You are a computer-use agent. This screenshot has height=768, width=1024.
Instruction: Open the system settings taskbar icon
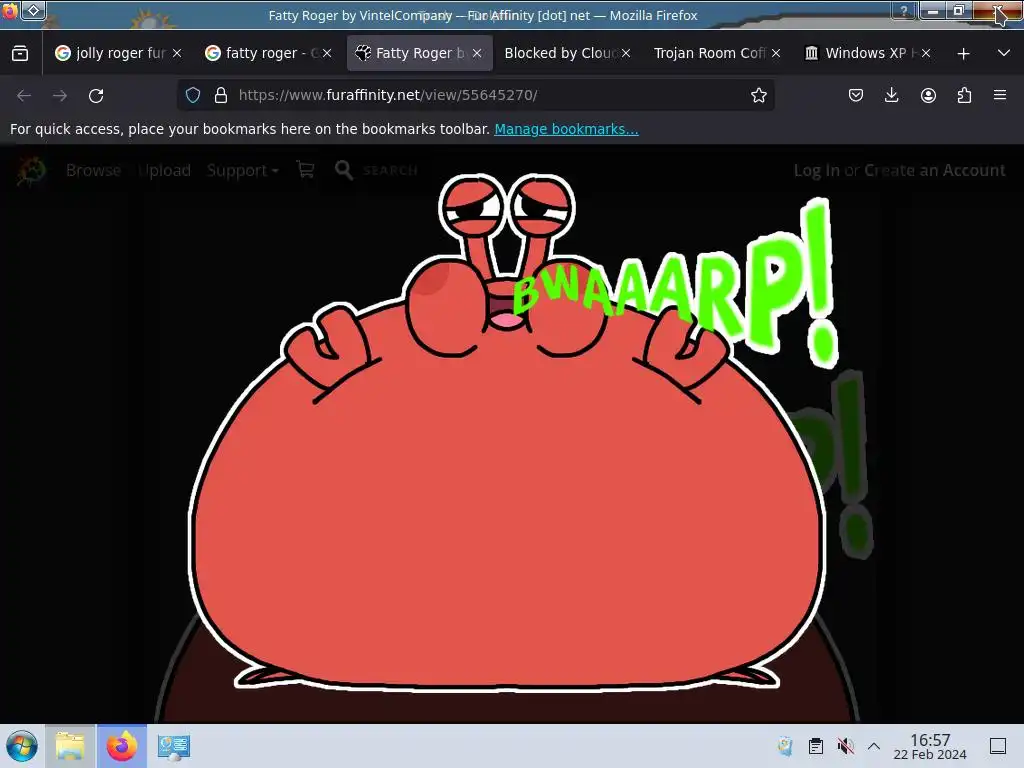click(x=173, y=746)
